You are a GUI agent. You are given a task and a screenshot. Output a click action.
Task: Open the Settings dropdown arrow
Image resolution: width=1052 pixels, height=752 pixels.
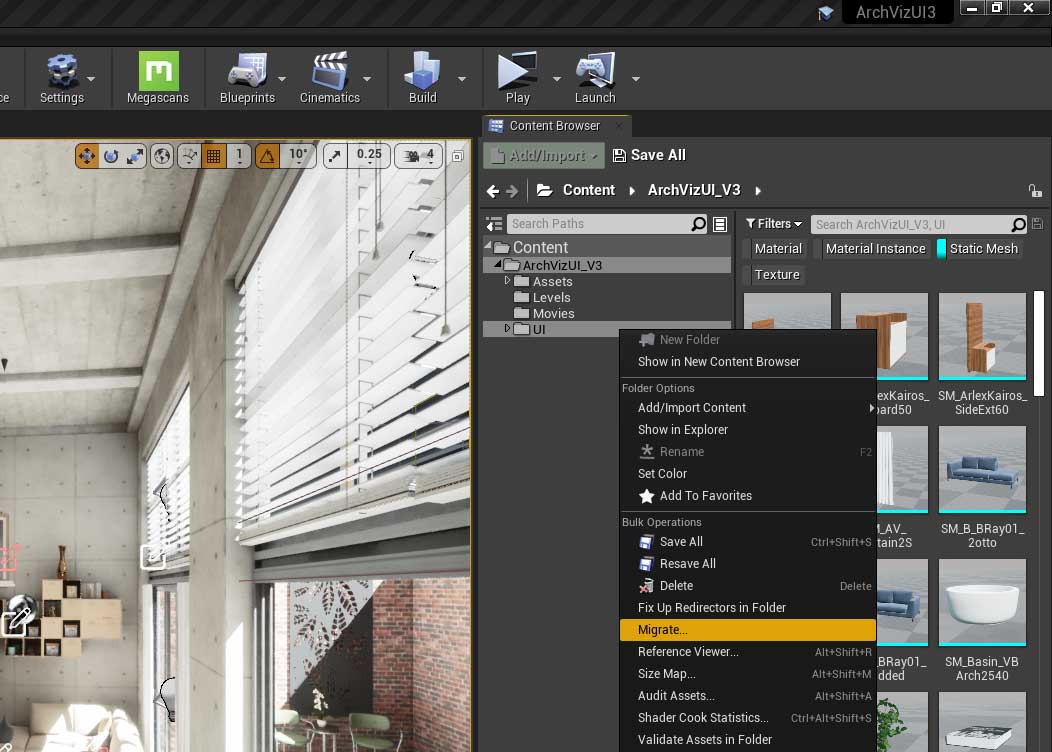(x=91, y=79)
